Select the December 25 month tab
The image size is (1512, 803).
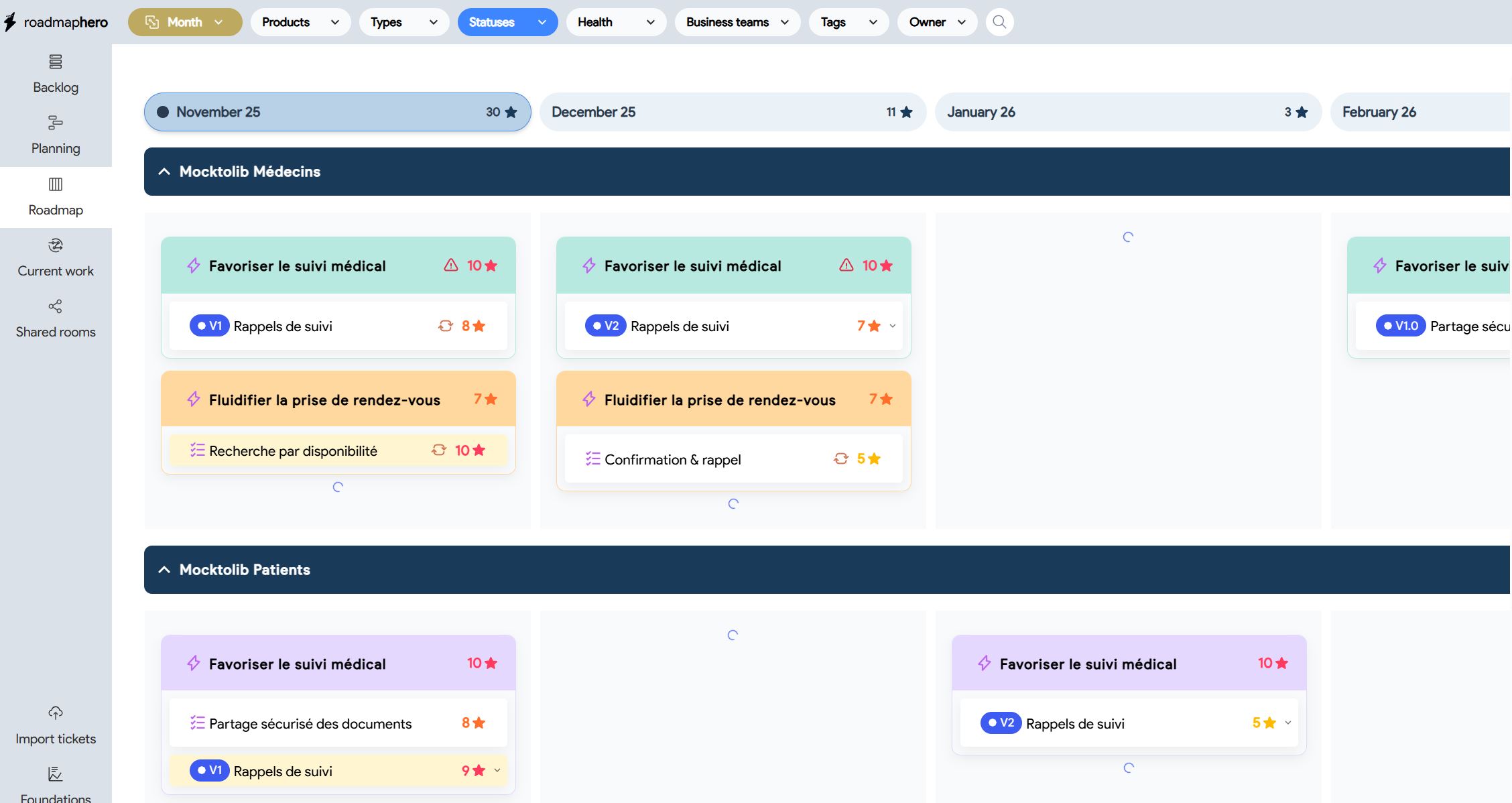pos(732,112)
